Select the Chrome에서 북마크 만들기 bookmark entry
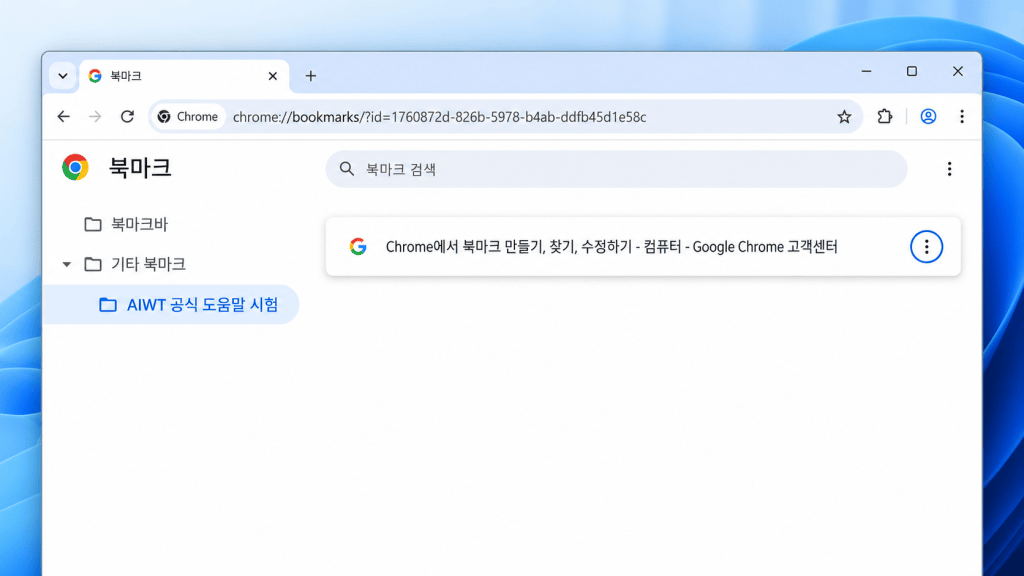The image size is (1024, 576). coord(643,247)
